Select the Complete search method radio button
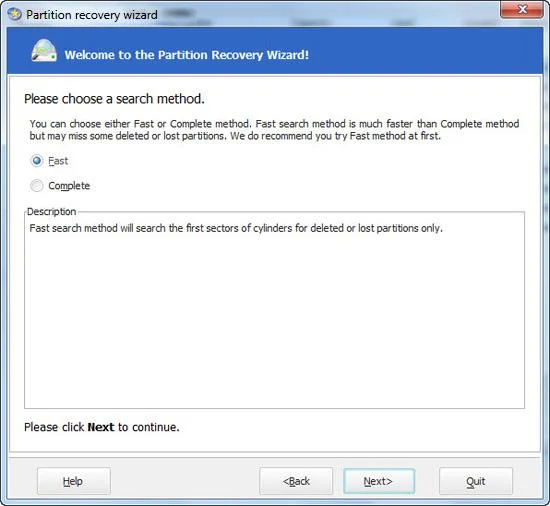Image resolution: width=550 pixels, height=506 pixels. click(37, 185)
